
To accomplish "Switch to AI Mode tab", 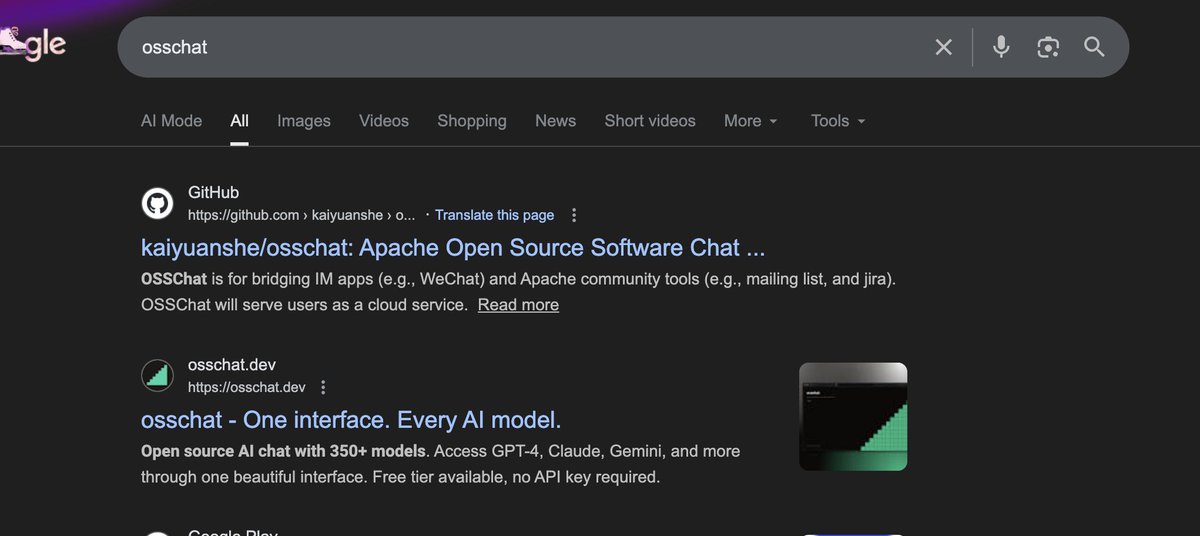I will [x=171, y=121].
